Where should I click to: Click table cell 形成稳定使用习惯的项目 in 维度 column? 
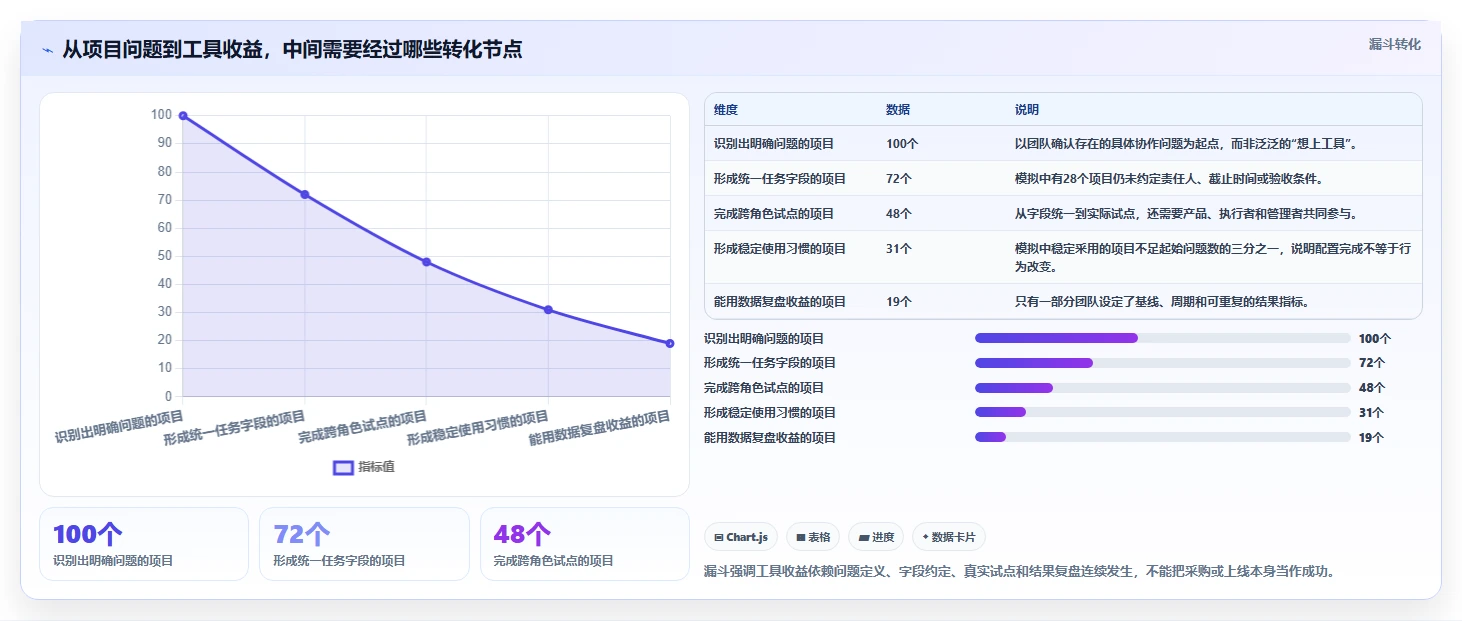coord(780,249)
